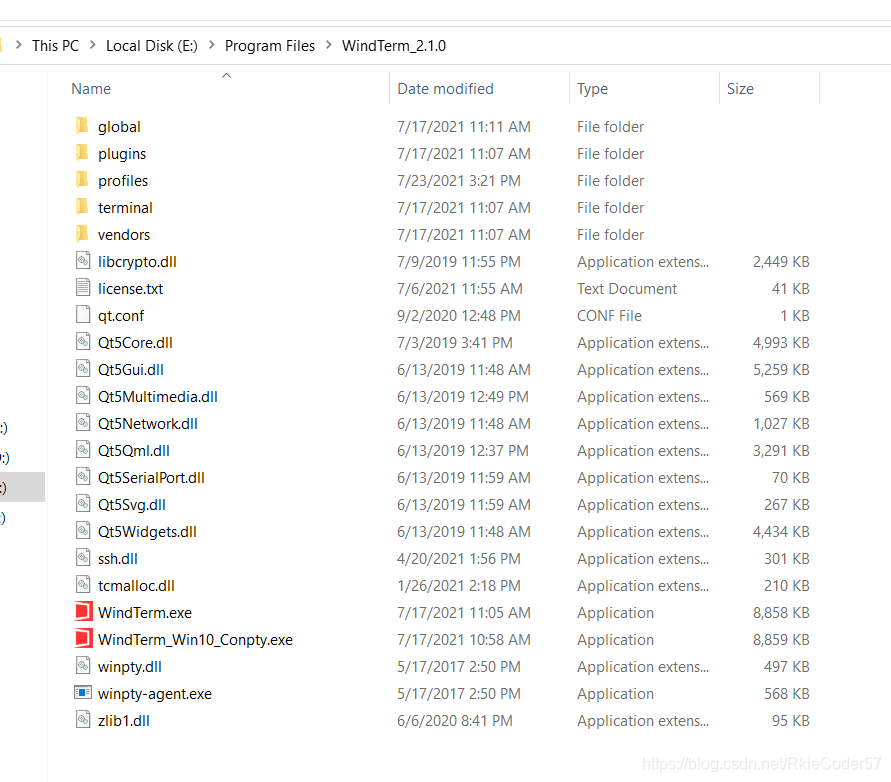Go to This PC in breadcrumb
Viewport: 891px width, 782px height.
click(x=55, y=45)
